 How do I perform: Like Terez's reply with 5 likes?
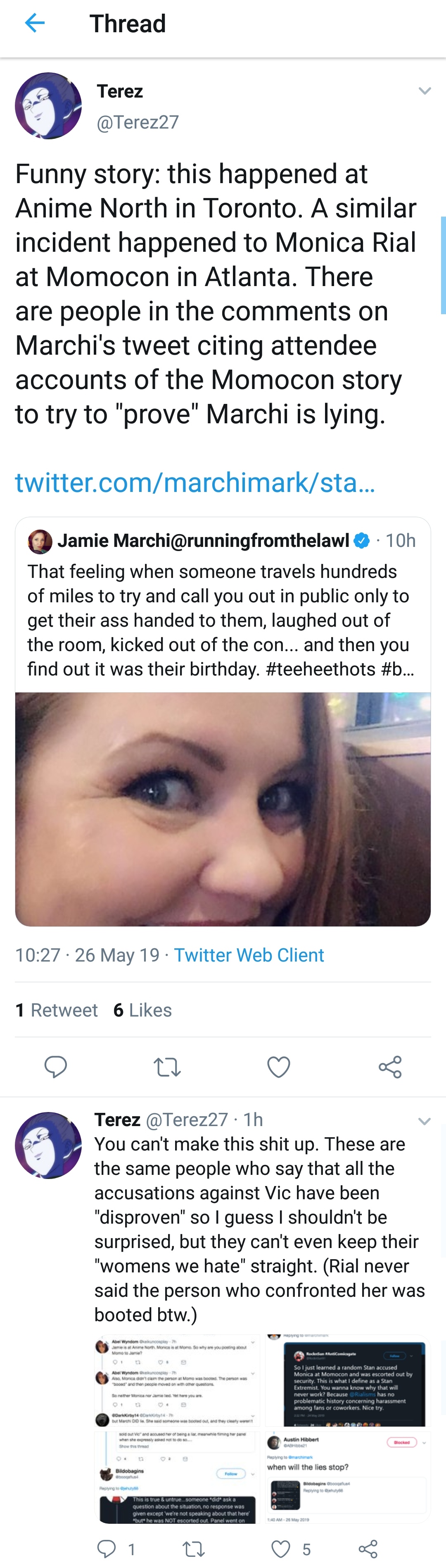tap(291, 1549)
